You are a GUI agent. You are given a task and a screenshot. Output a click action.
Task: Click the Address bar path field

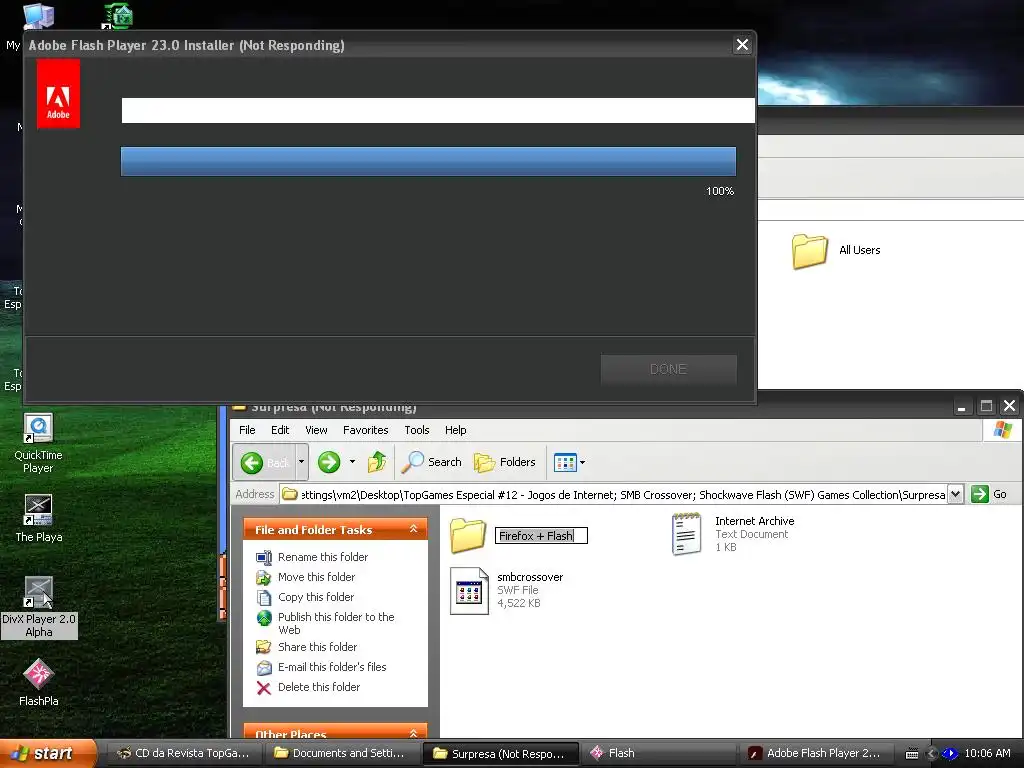(x=613, y=494)
